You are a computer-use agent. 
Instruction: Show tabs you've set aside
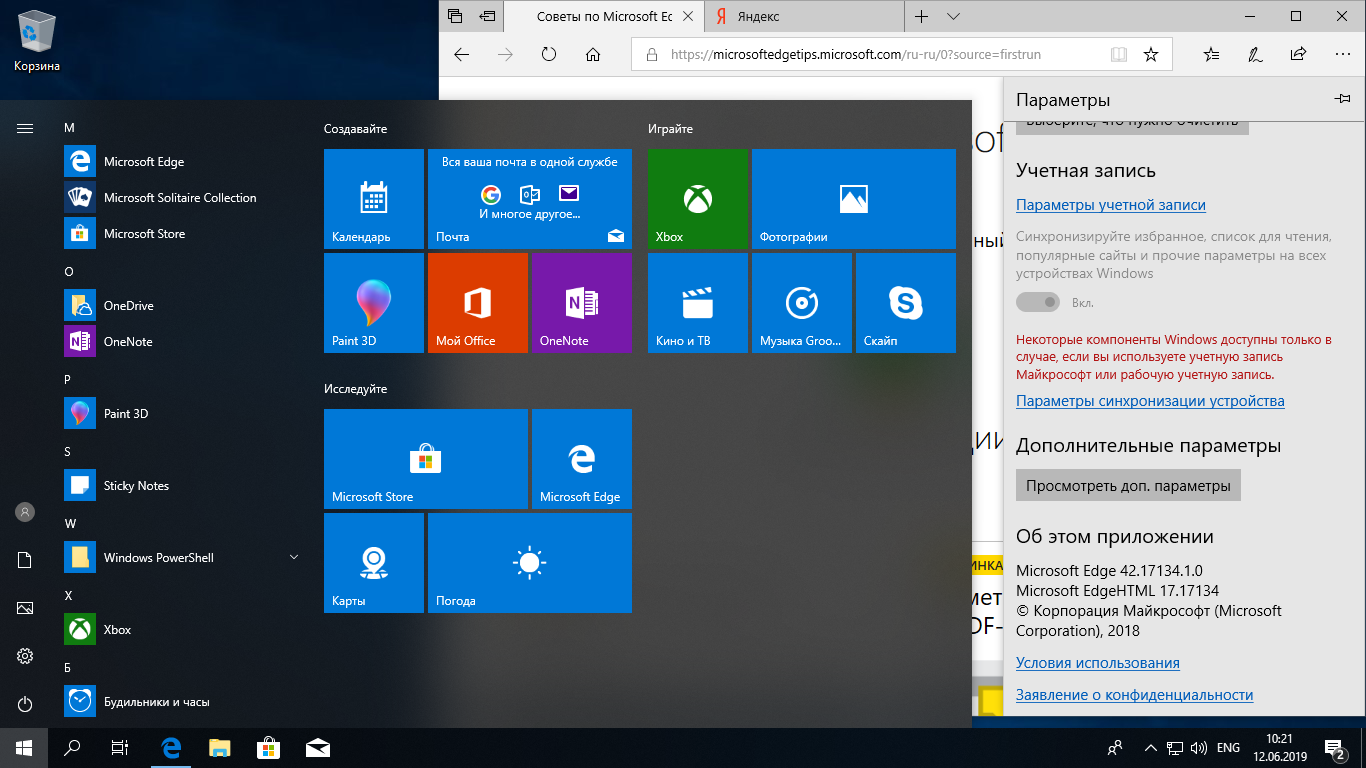click(455, 17)
